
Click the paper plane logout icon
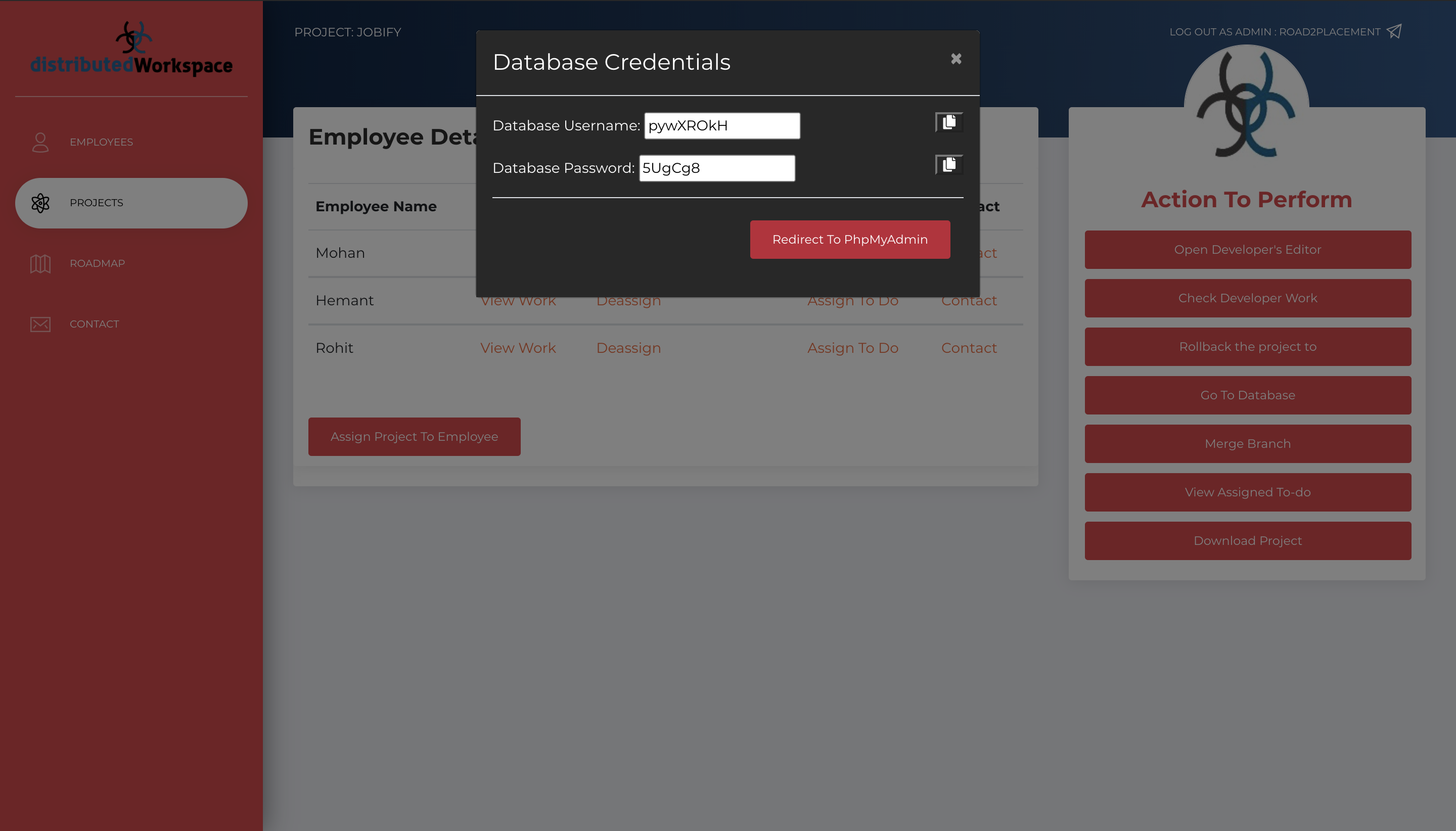[1394, 31]
